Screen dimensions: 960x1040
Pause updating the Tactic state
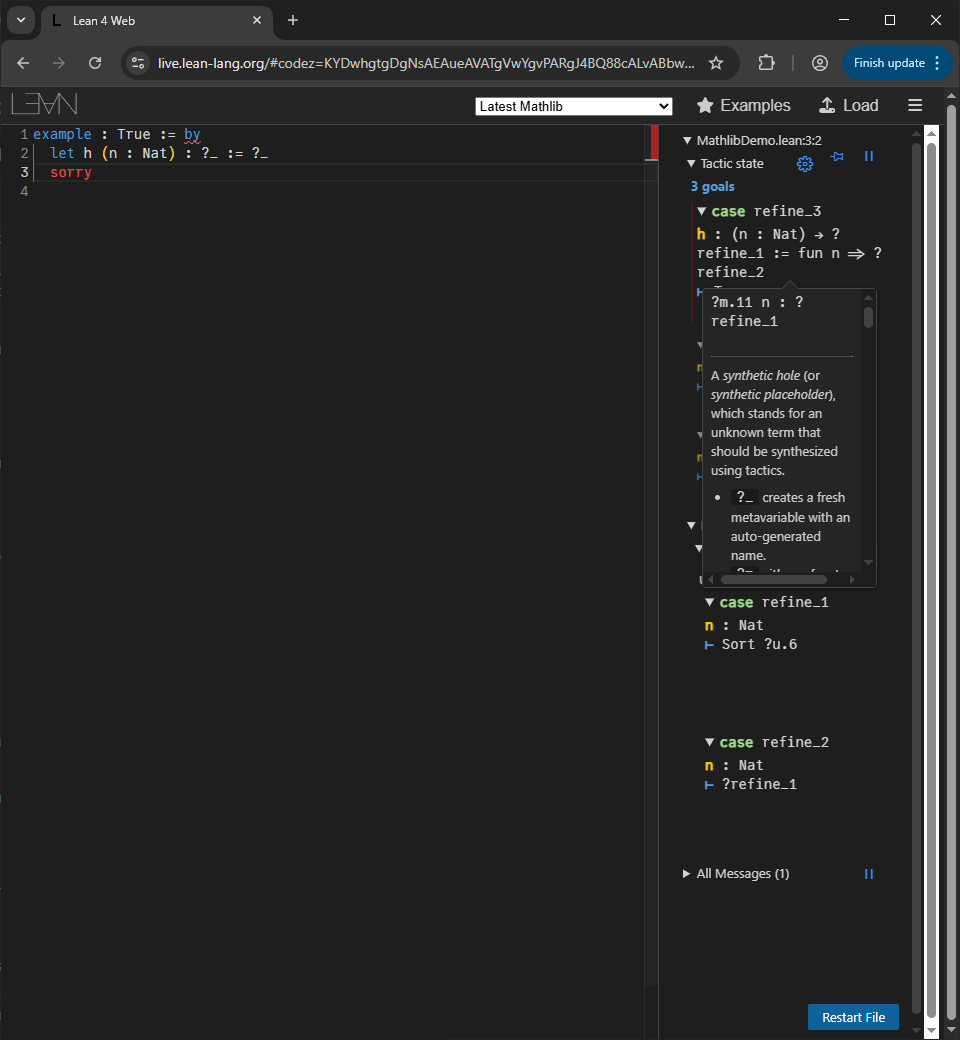pos(868,157)
